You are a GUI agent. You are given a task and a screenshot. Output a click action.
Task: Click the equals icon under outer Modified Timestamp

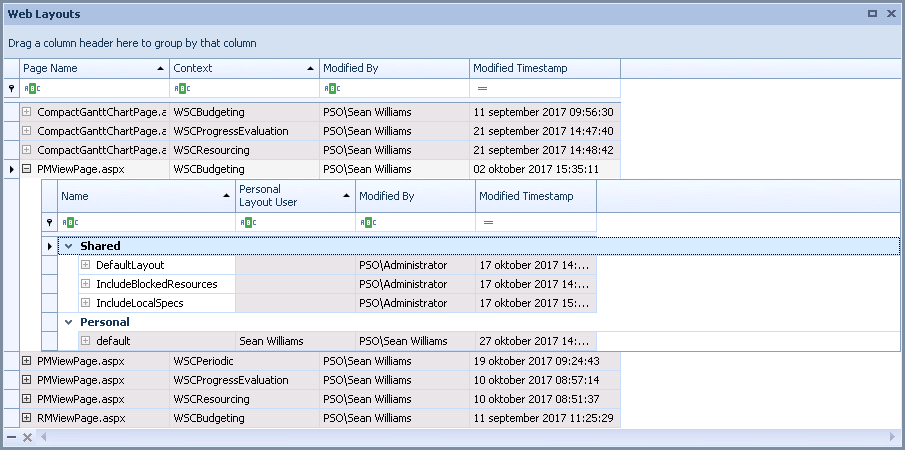pyautogui.click(x=481, y=88)
